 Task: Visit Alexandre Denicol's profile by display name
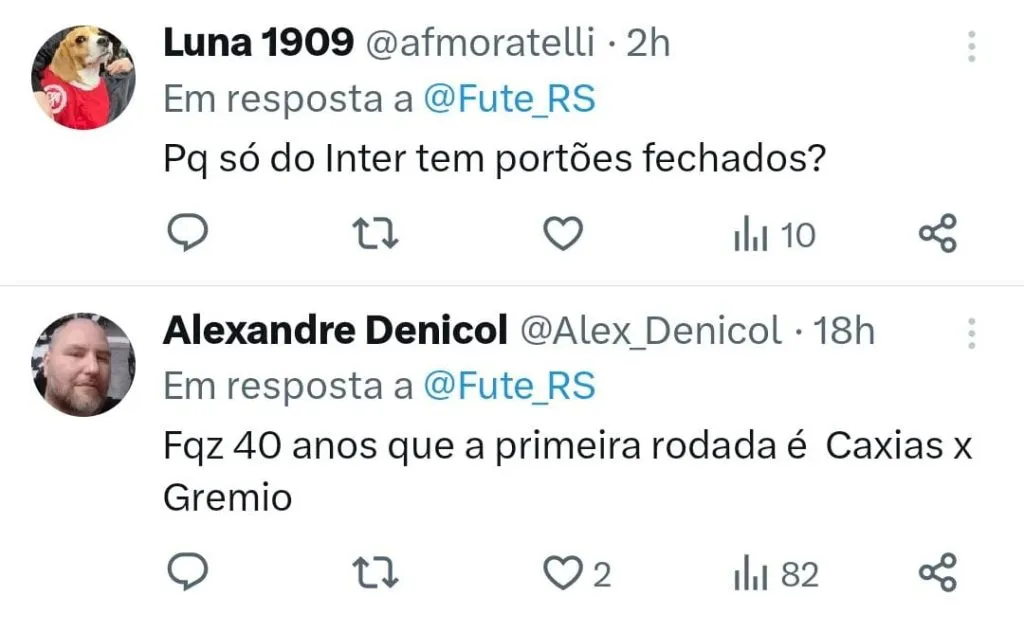(x=334, y=330)
